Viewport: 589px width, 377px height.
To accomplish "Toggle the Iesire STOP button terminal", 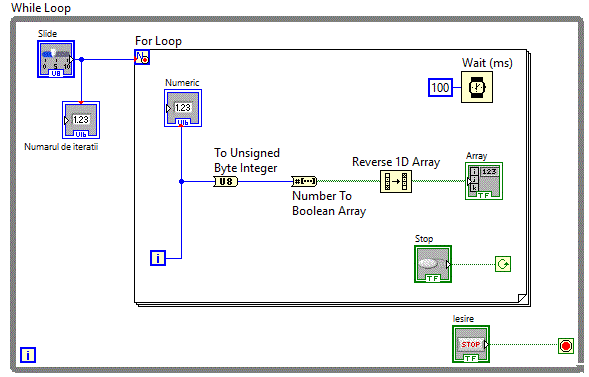I will pyautogui.click(x=471, y=344).
